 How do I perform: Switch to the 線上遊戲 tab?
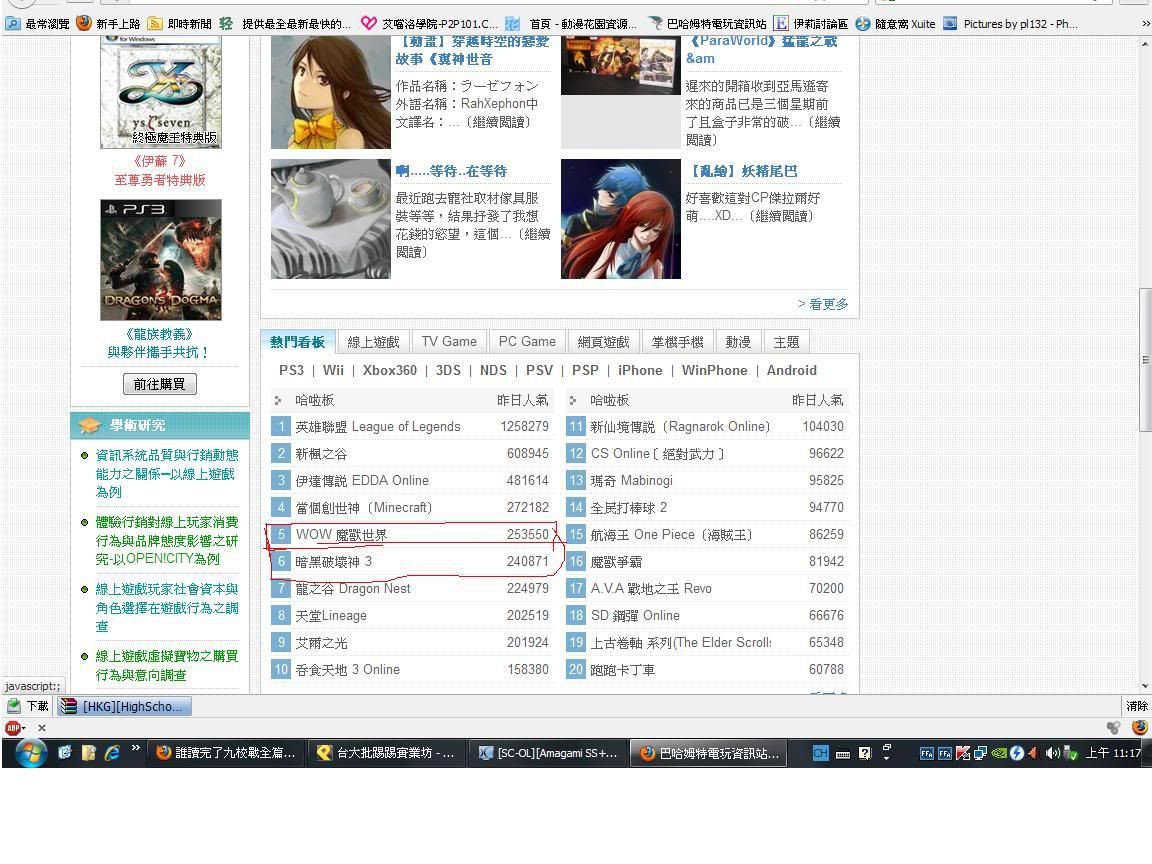tap(373, 342)
